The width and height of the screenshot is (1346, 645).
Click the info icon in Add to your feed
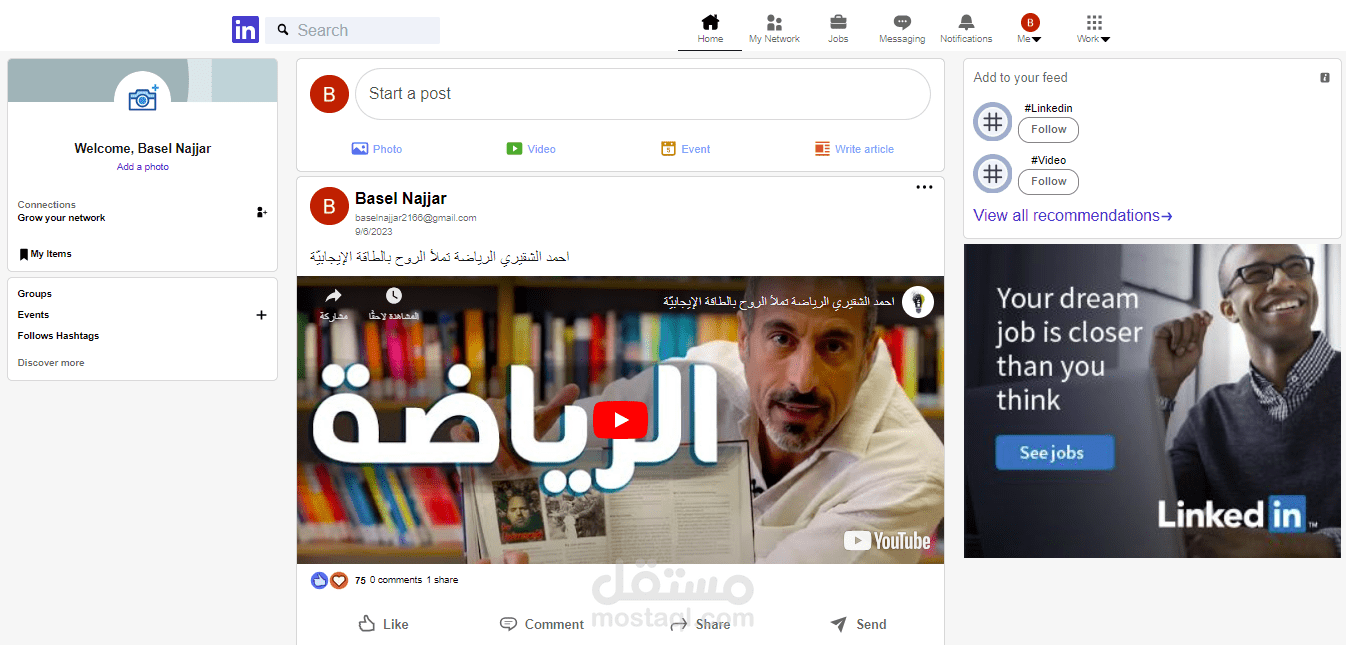click(x=1325, y=78)
